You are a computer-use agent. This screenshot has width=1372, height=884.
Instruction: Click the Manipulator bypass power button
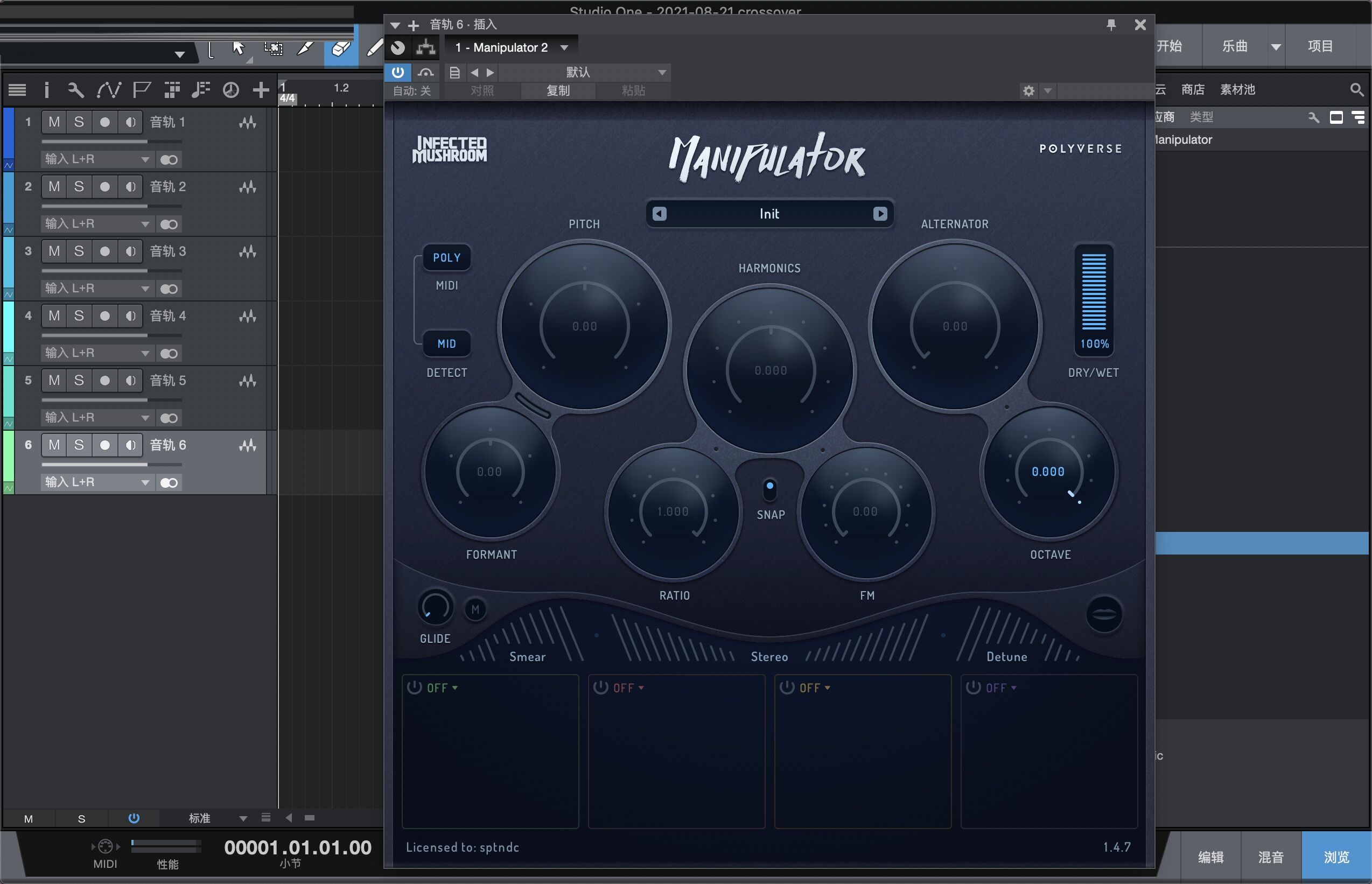(x=398, y=71)
